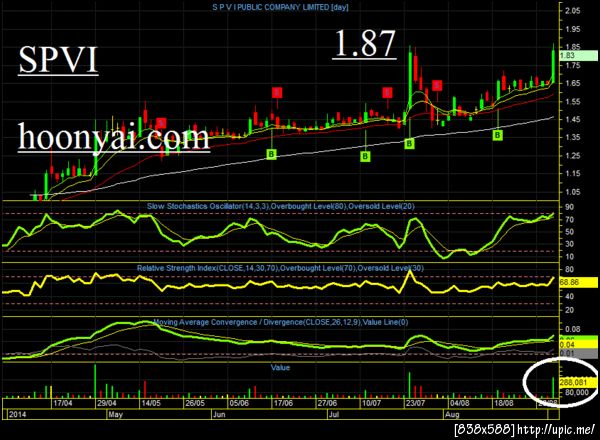Click the green B buy marker above 10/07
600x440 pixels.
point(365,156)
